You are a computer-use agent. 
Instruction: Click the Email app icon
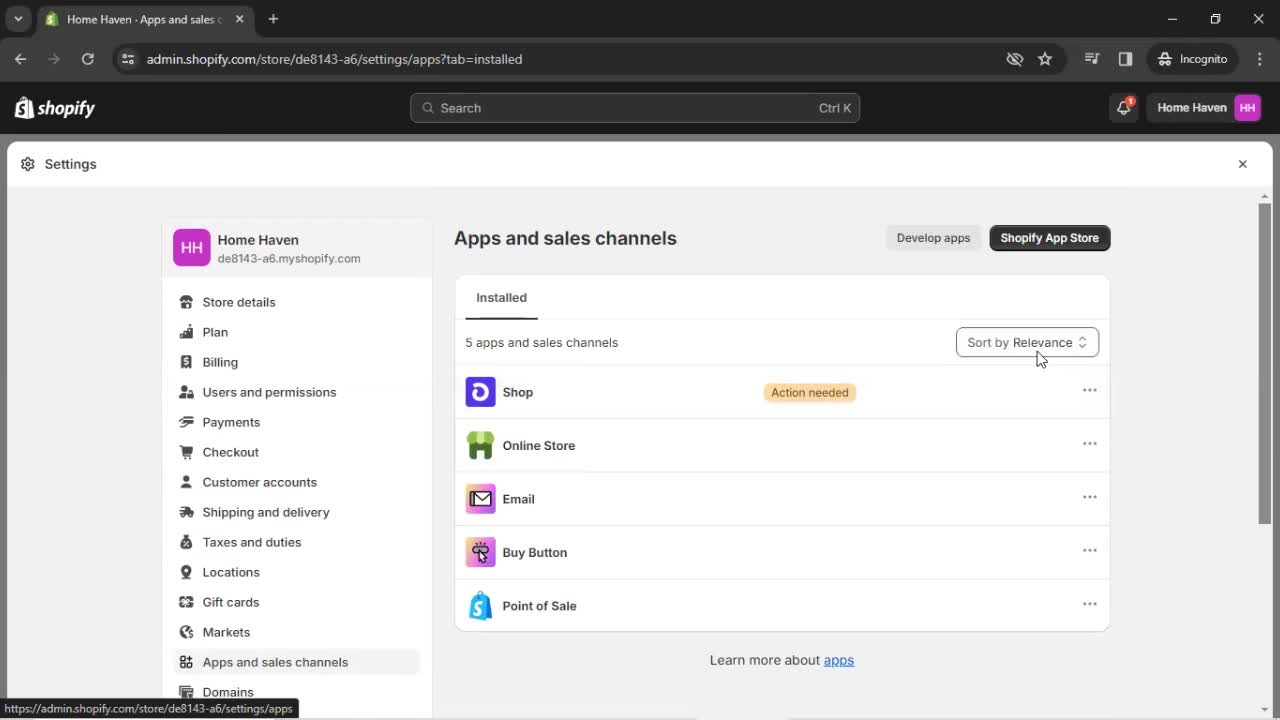coord(480,499)
